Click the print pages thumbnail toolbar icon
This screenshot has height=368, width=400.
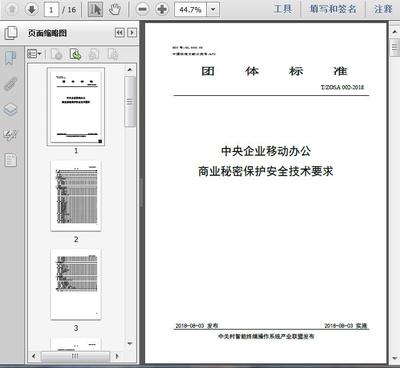pyautogui.click(x=94, y=54)
